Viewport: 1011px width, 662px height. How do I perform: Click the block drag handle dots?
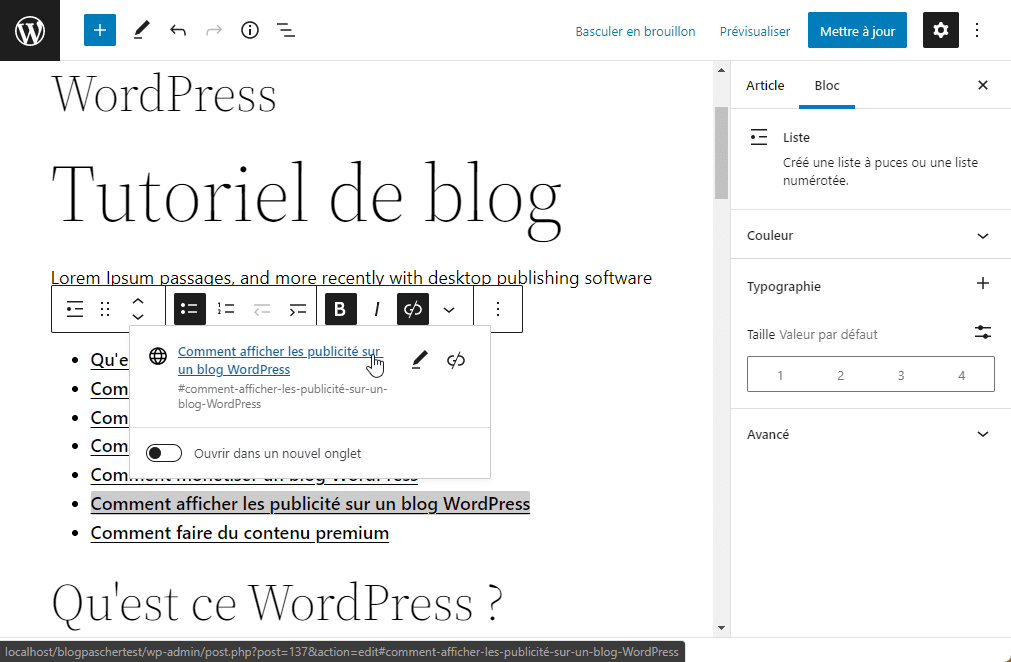pos(105,309)
